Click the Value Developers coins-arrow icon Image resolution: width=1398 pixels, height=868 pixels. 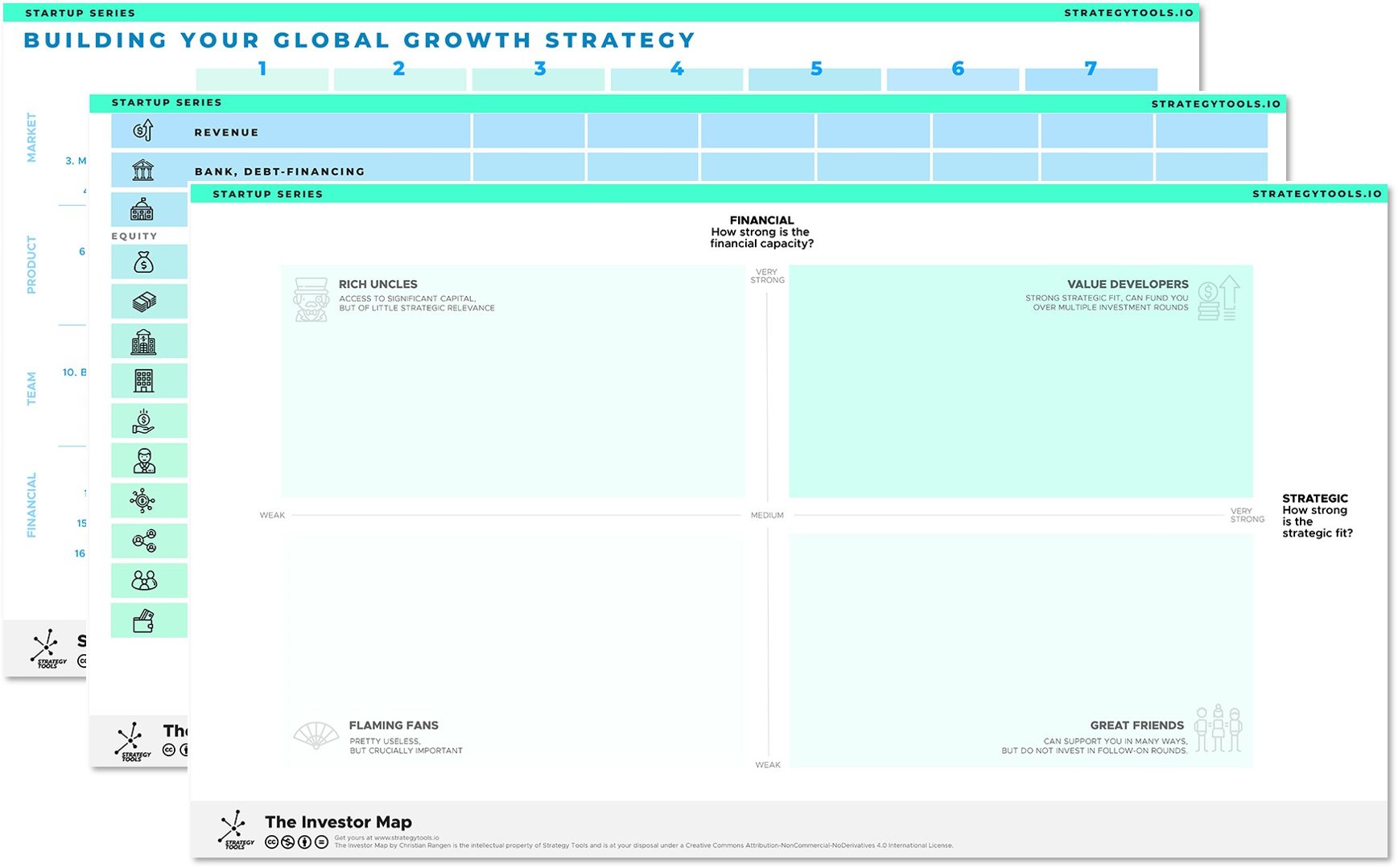pos(1219,298)
